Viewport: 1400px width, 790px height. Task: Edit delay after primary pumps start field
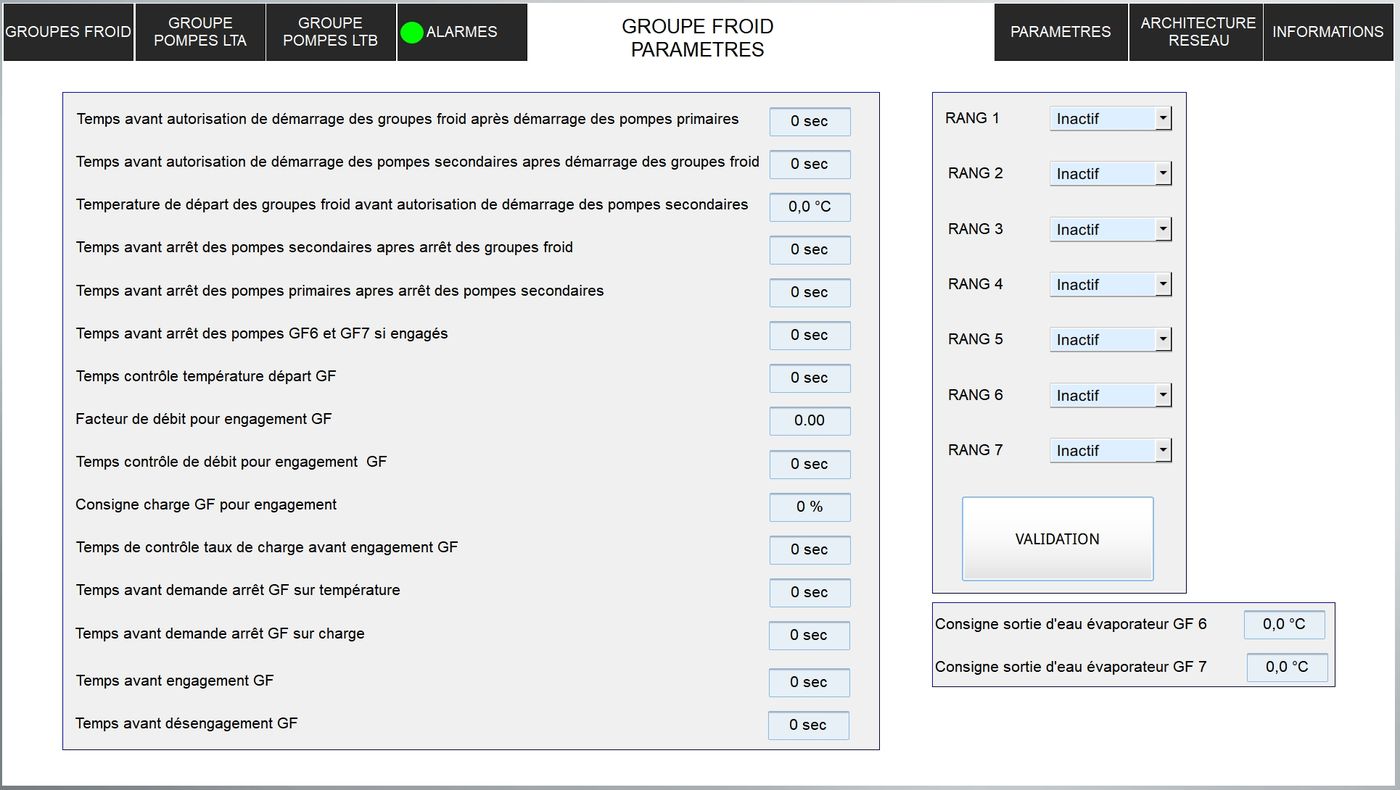(x=810, y=121)
